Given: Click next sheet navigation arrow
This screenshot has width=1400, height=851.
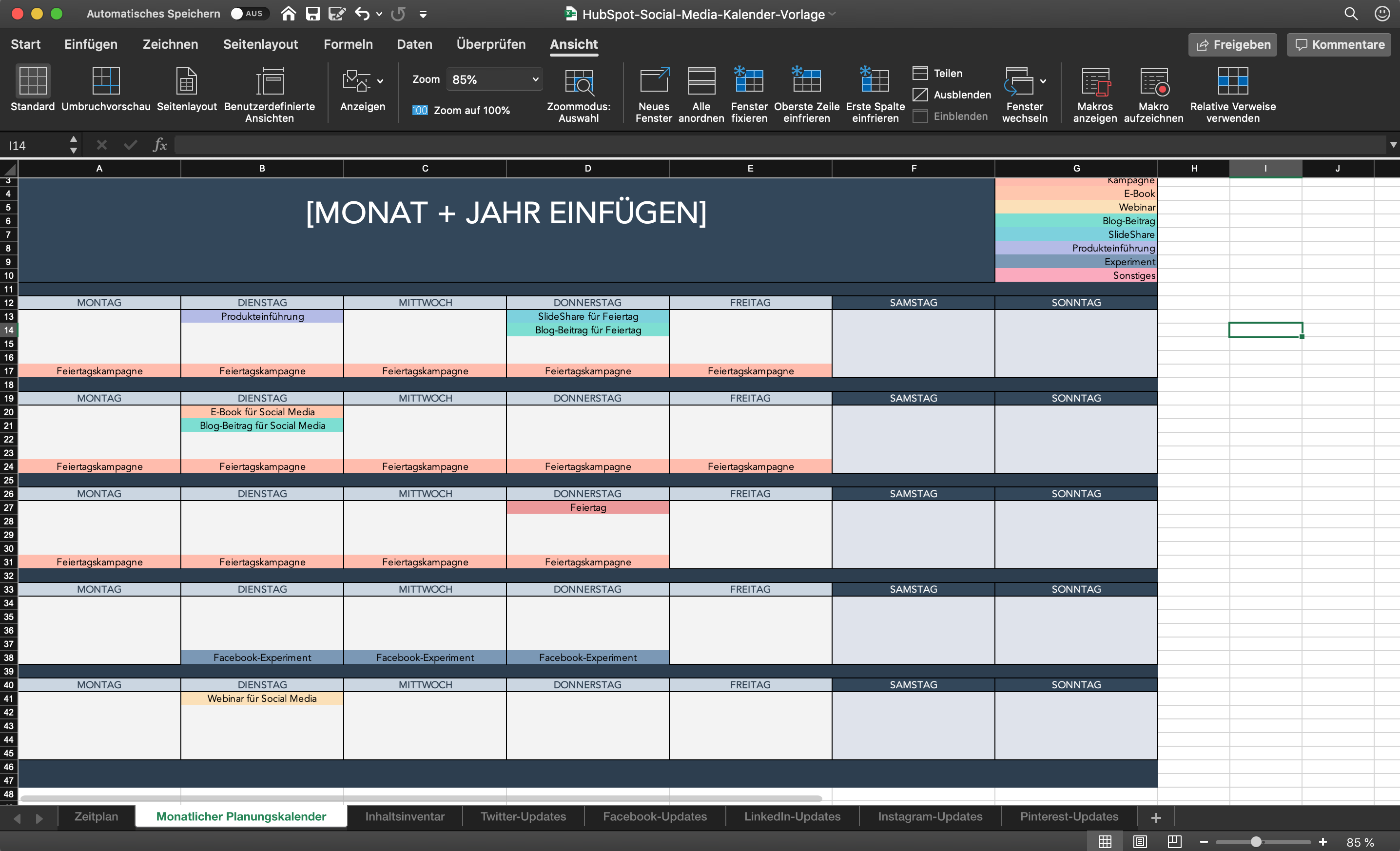Looking at the screenshot, I should coord(39,818).
